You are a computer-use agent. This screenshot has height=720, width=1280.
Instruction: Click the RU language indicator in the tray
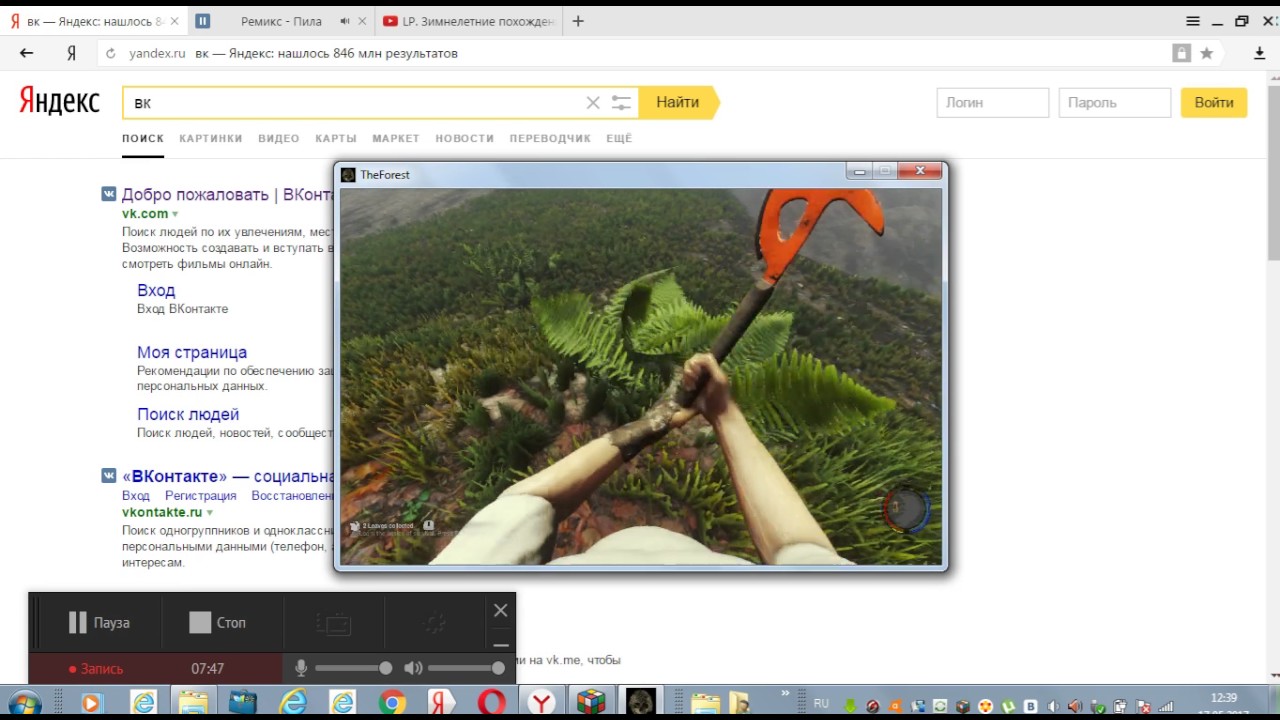(x=821, y=703)
